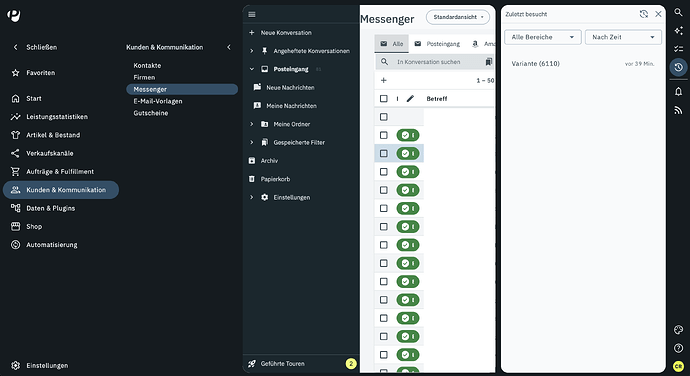Open the Standardansicht view dropdown
This screenshot has height=376, width=690.
point(458,17)
